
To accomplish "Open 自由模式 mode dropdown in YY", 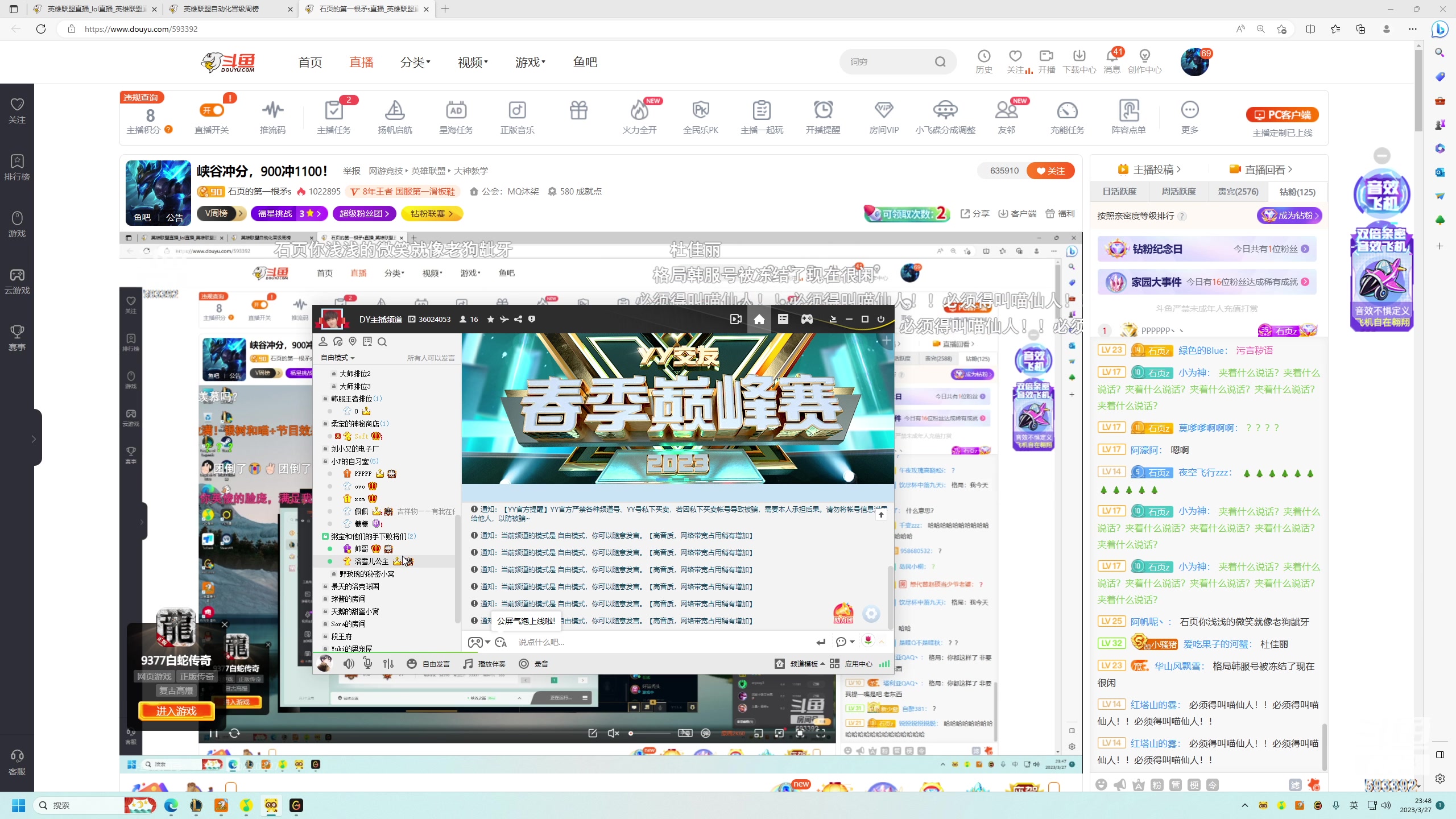I will [x=338, y=358].
